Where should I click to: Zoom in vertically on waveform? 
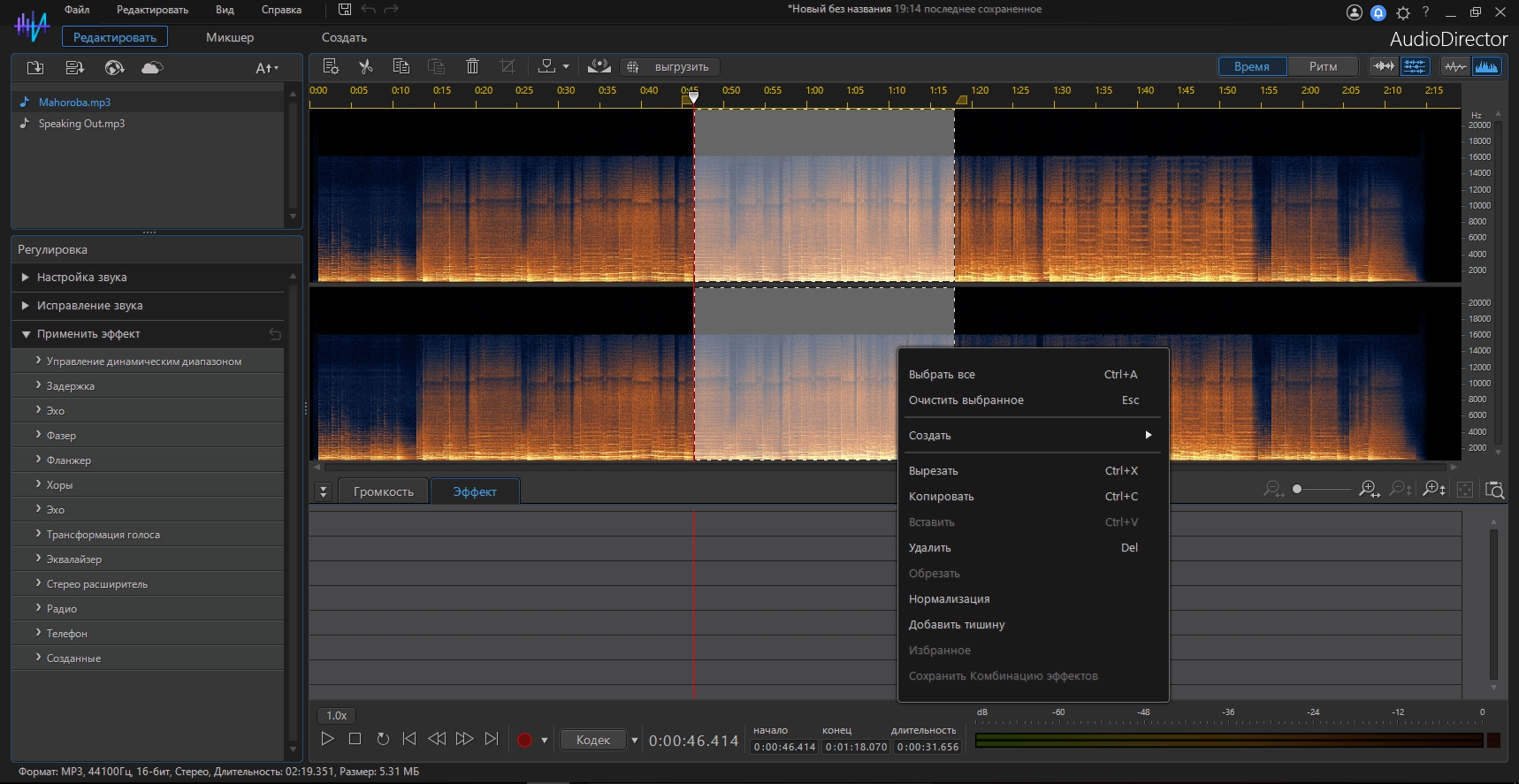click(x=1434, y=490)
